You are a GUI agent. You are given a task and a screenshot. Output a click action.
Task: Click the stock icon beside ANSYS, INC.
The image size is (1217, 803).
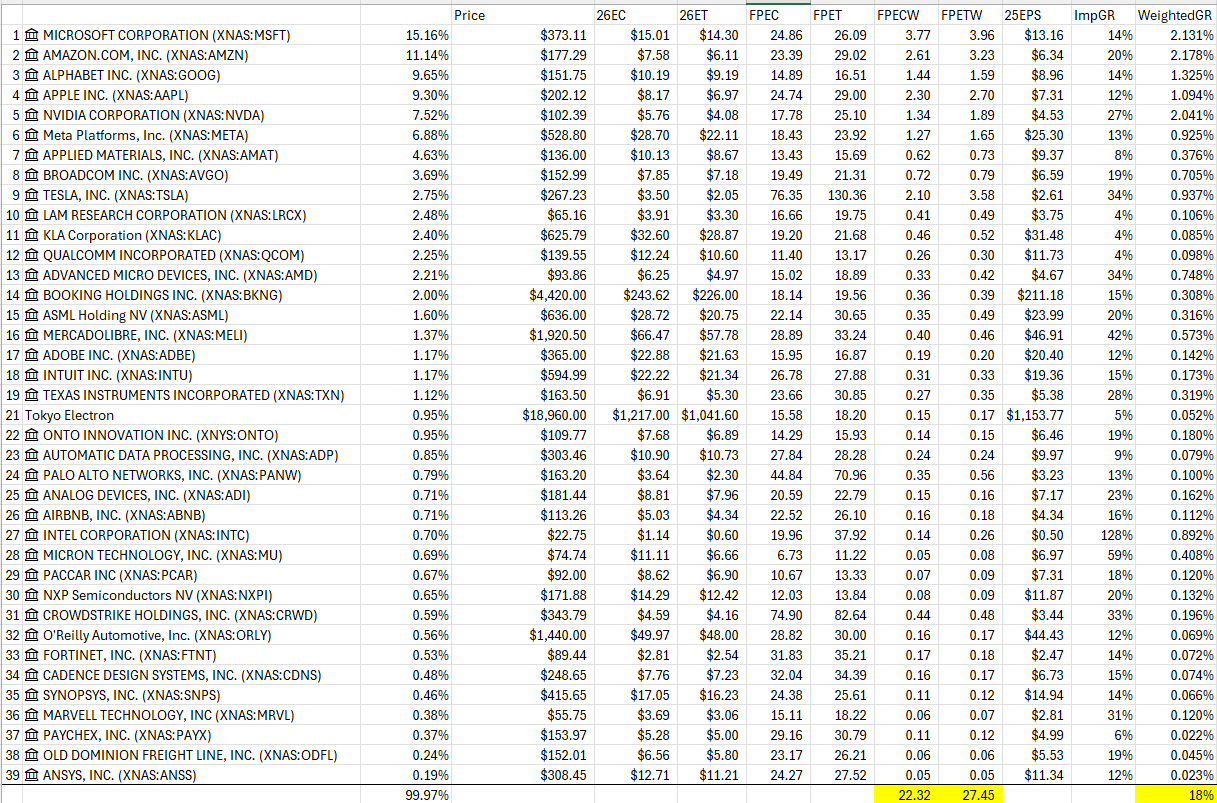(31, 775)
